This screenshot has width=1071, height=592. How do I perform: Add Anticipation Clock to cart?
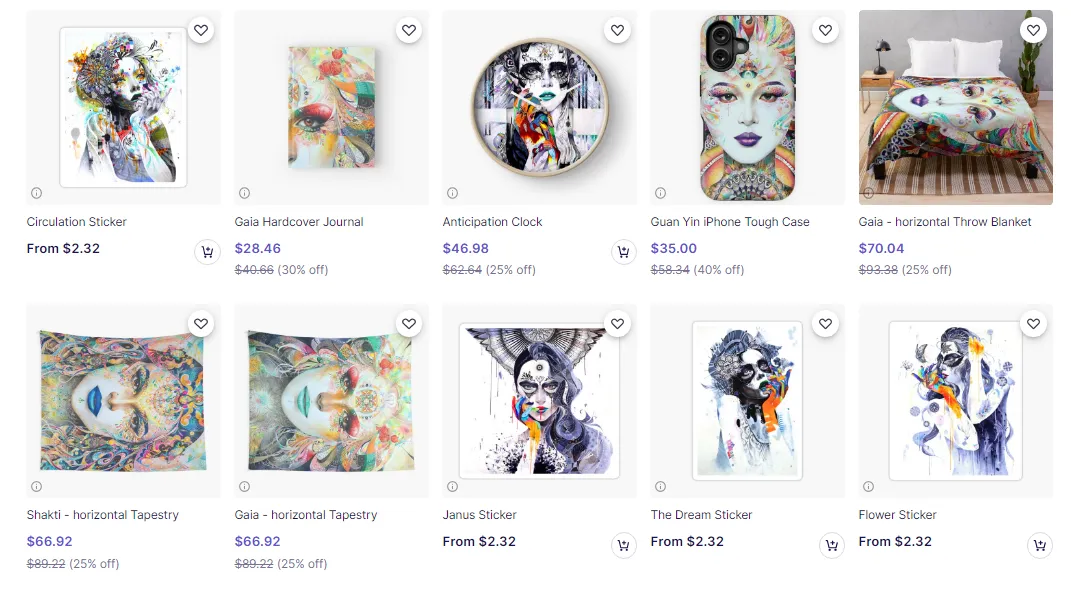click(x=623, y=252)
